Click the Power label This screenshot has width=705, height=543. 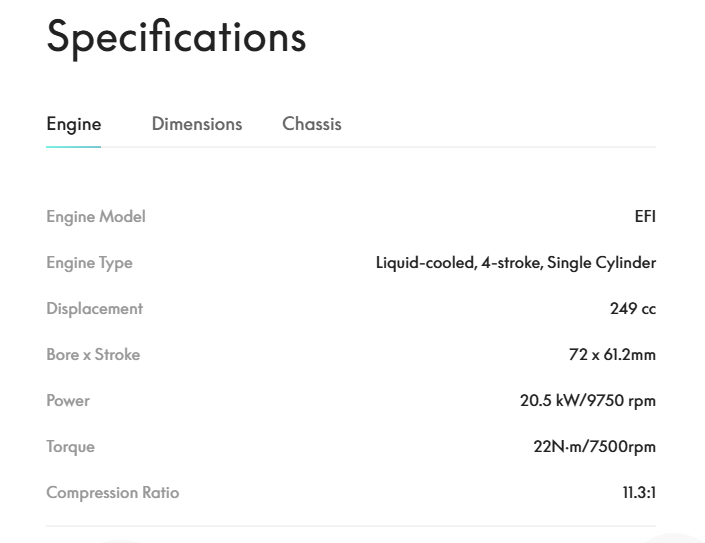68,401
